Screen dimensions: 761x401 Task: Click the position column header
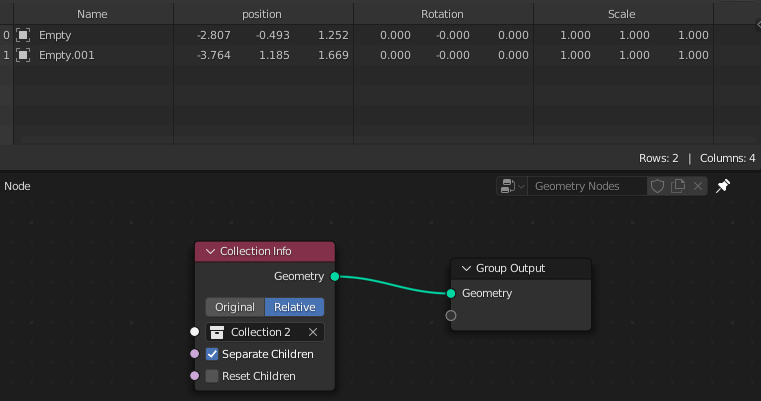(262, 14)
